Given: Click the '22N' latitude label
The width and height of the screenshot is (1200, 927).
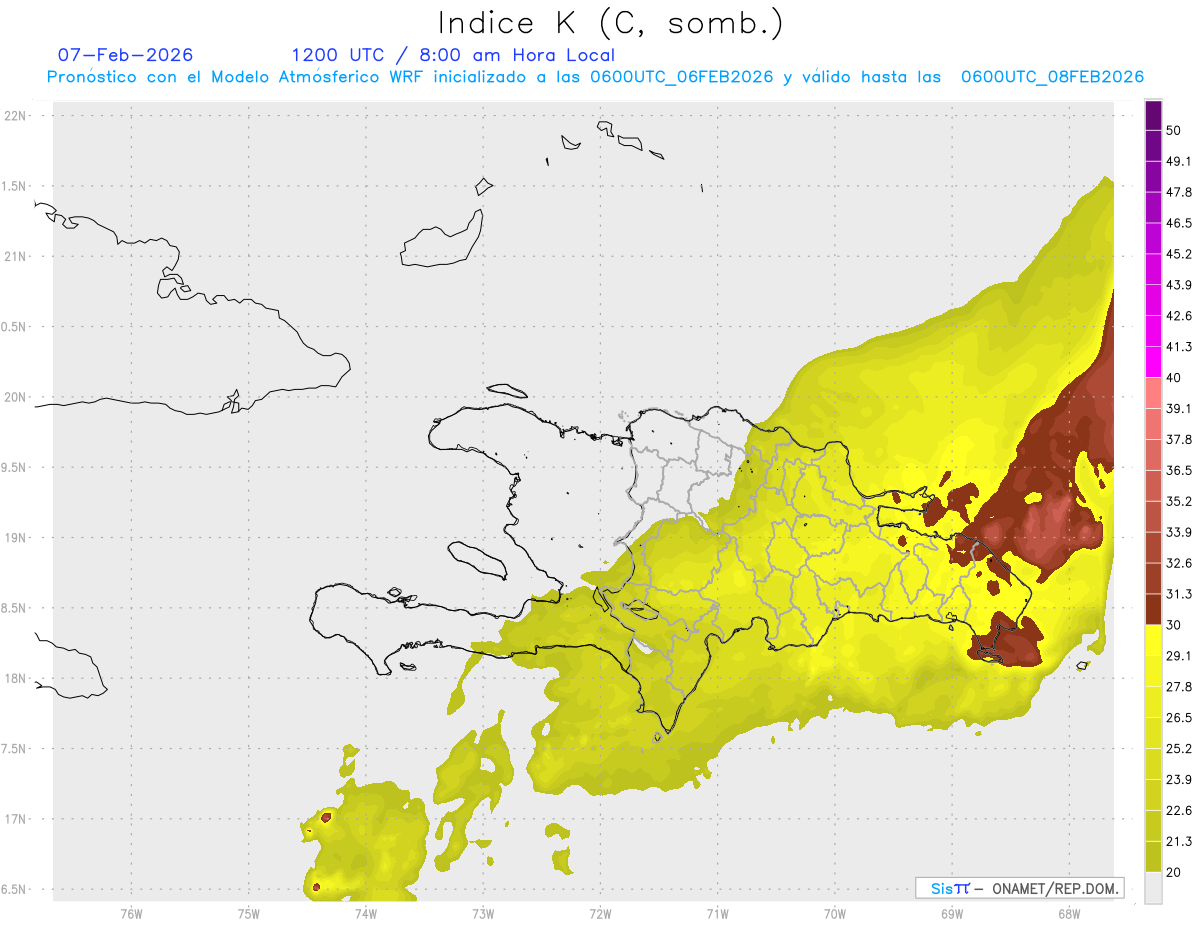Looking at the screenshot, I should click(17, 116).
